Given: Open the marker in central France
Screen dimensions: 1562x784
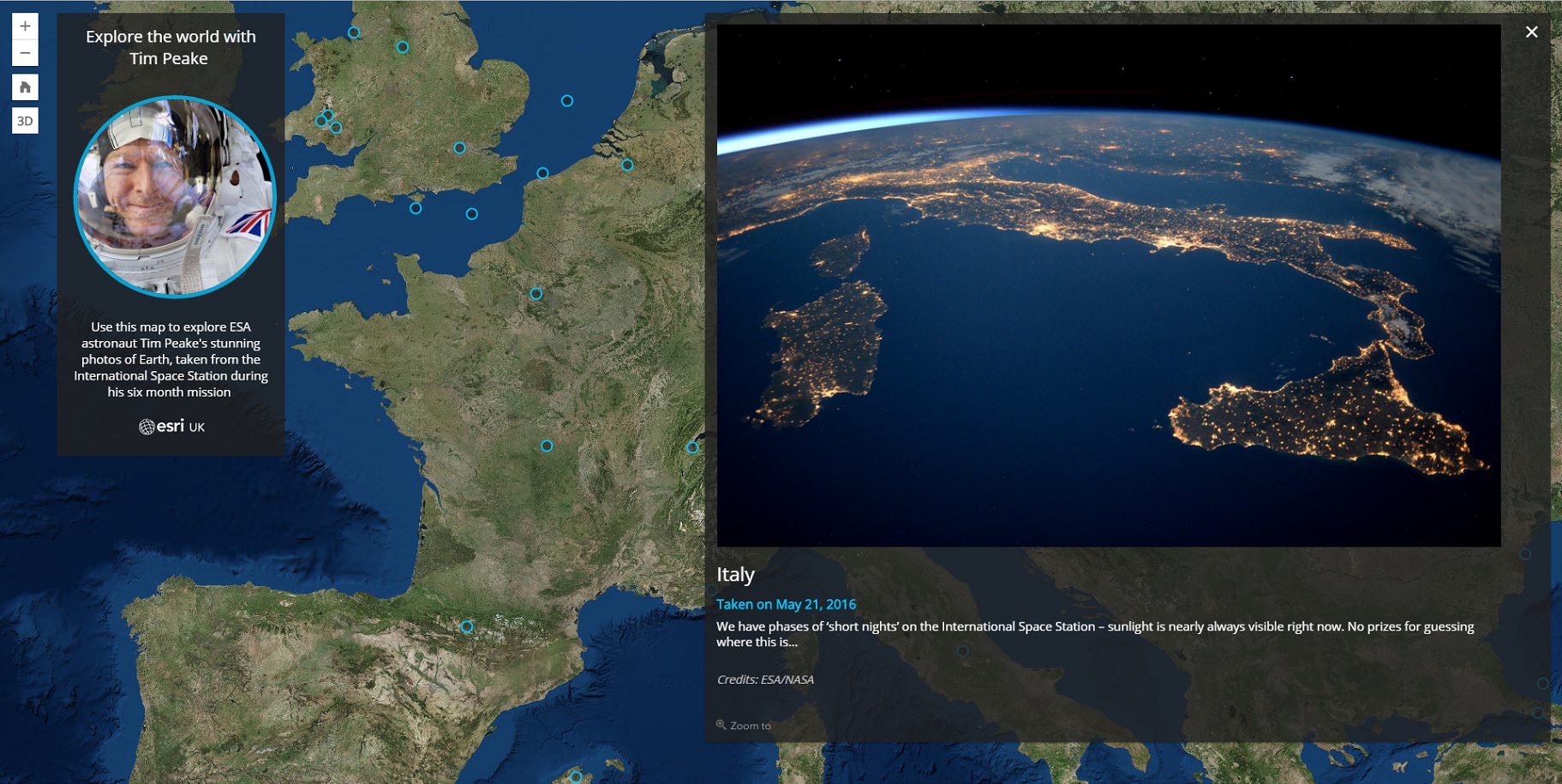Looking at the screenshot, I should (547, 446).
